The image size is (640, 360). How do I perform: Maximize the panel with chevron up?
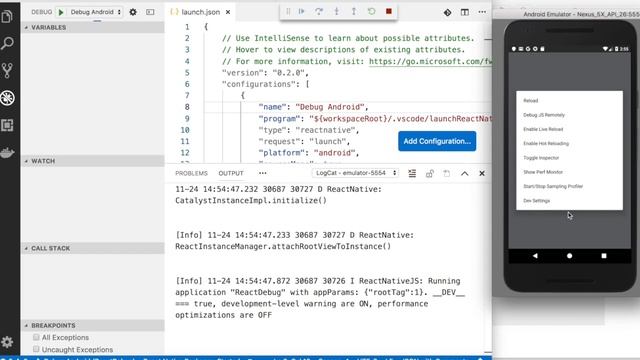[464, 173]
